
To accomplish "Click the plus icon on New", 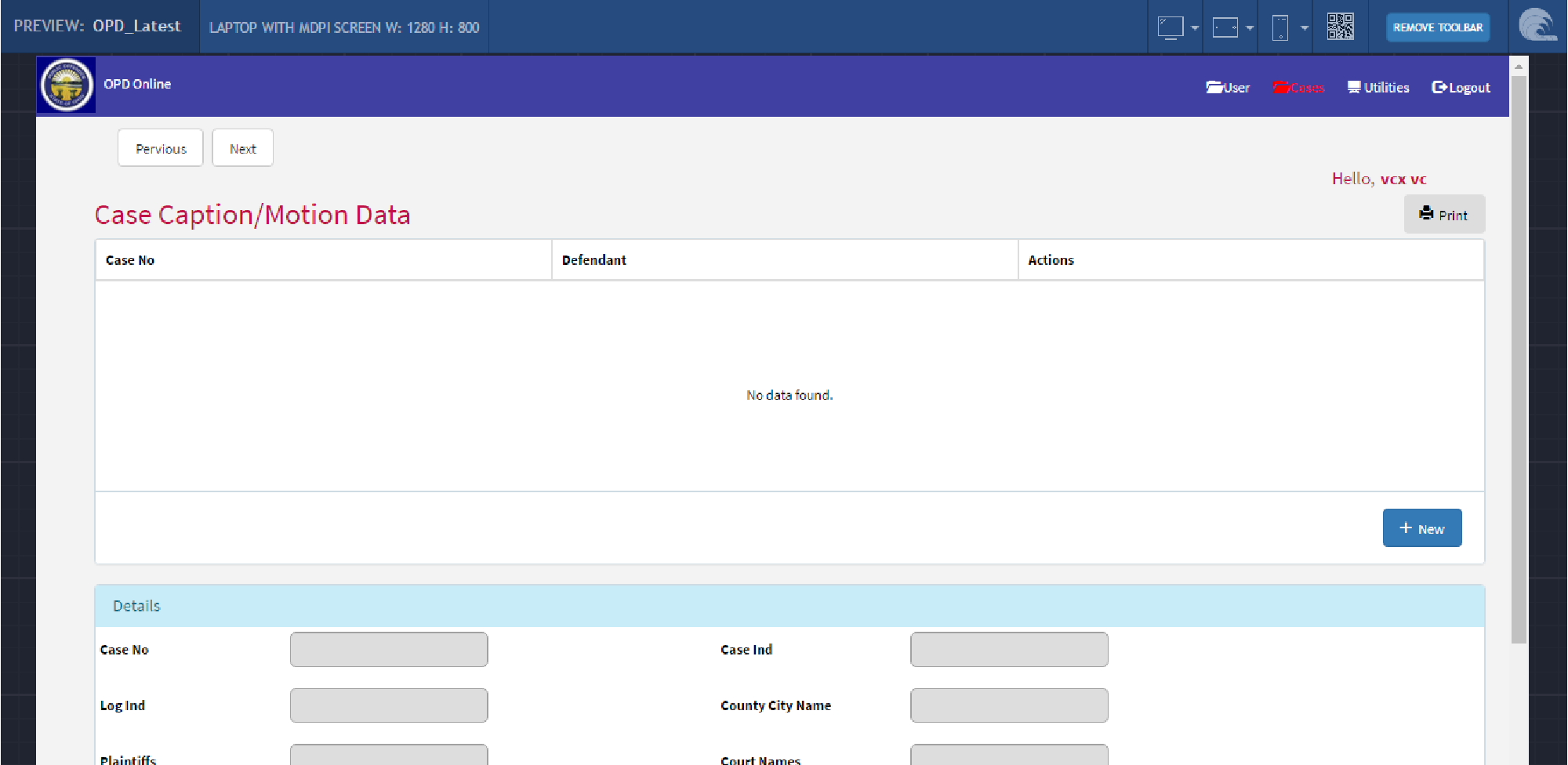I will (x=1406, y=528).
